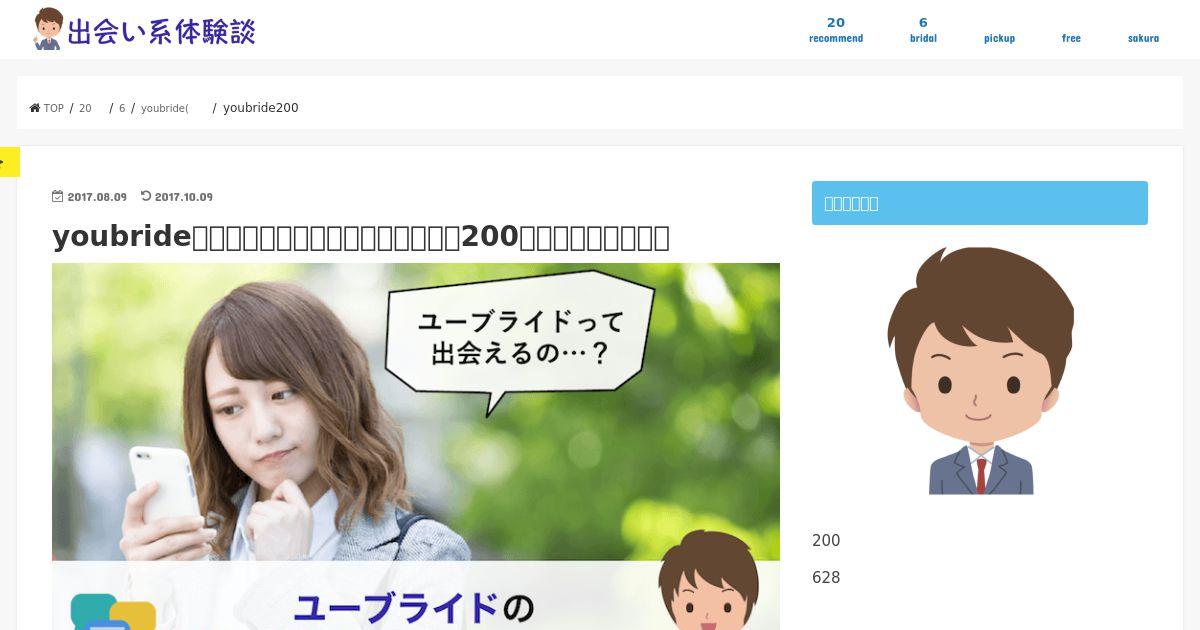Click the mascot avatar in site header

point(48,30)
